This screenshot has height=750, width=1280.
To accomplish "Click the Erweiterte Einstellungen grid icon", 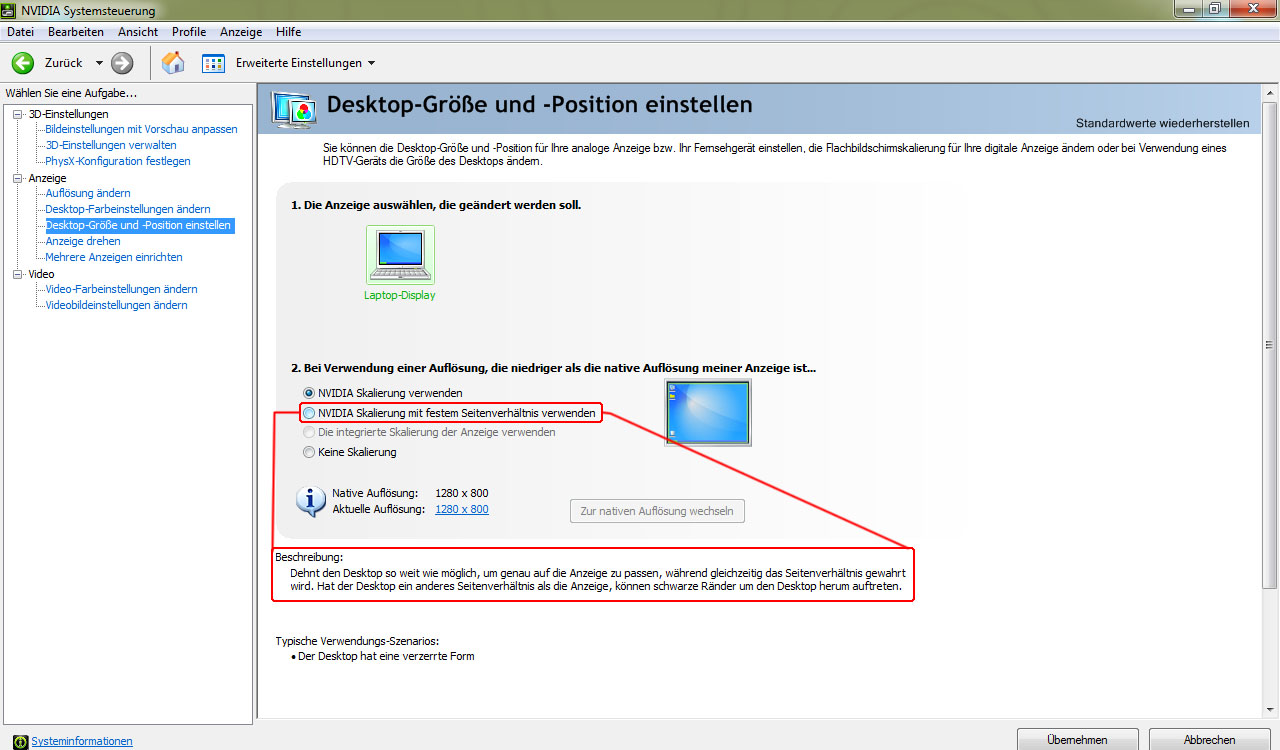I will click(214, 63).
